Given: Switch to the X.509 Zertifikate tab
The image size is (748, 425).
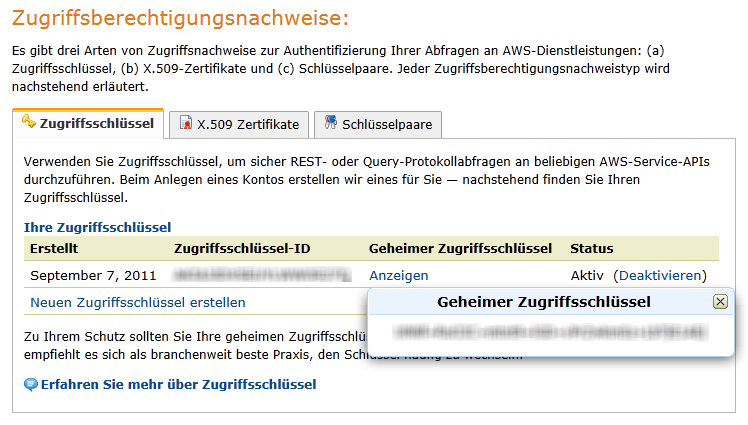Looking at the screenshot, I should [248, 125].
